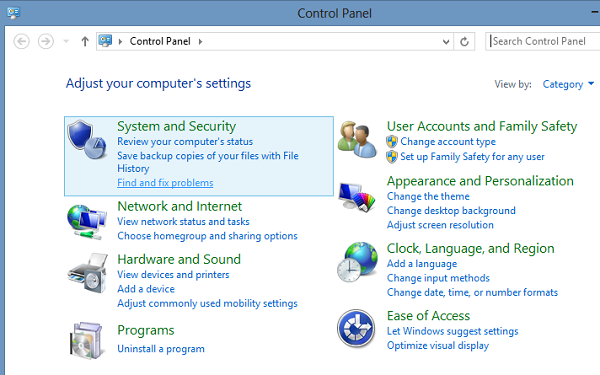Click the Add a language link
Viewport: 600px width, 375px height.
[x=422, y=264]
